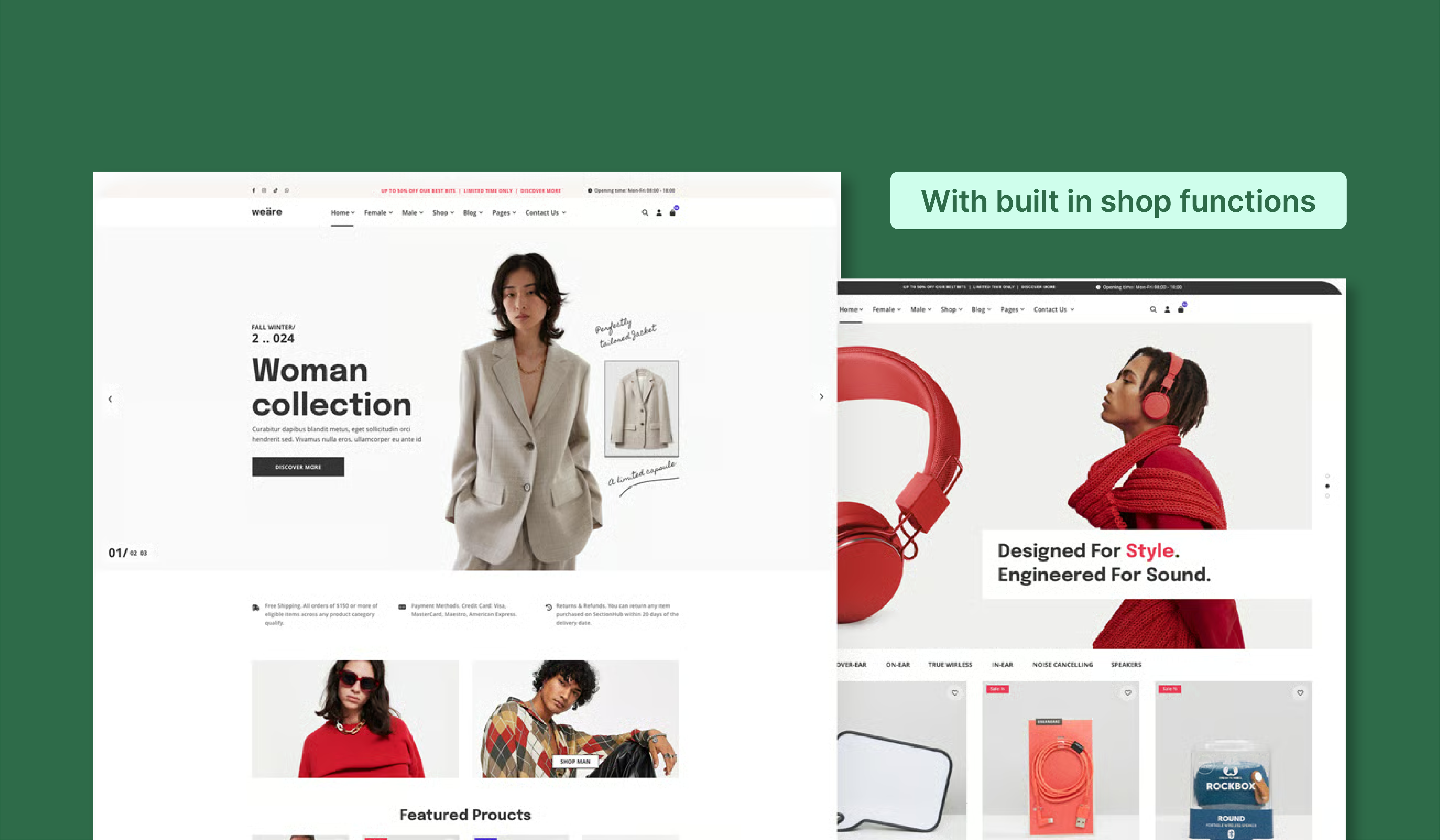This screenshot has width=1440, height=840.
Task: Open the TRUE WIRELESS category tab
Action: 950,665
